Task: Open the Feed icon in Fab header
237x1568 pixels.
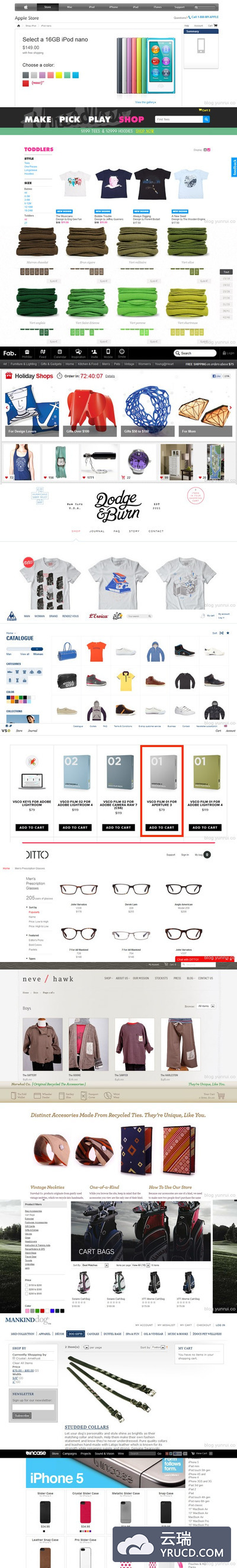Action: pyautogui.click(x=43, y=353)
